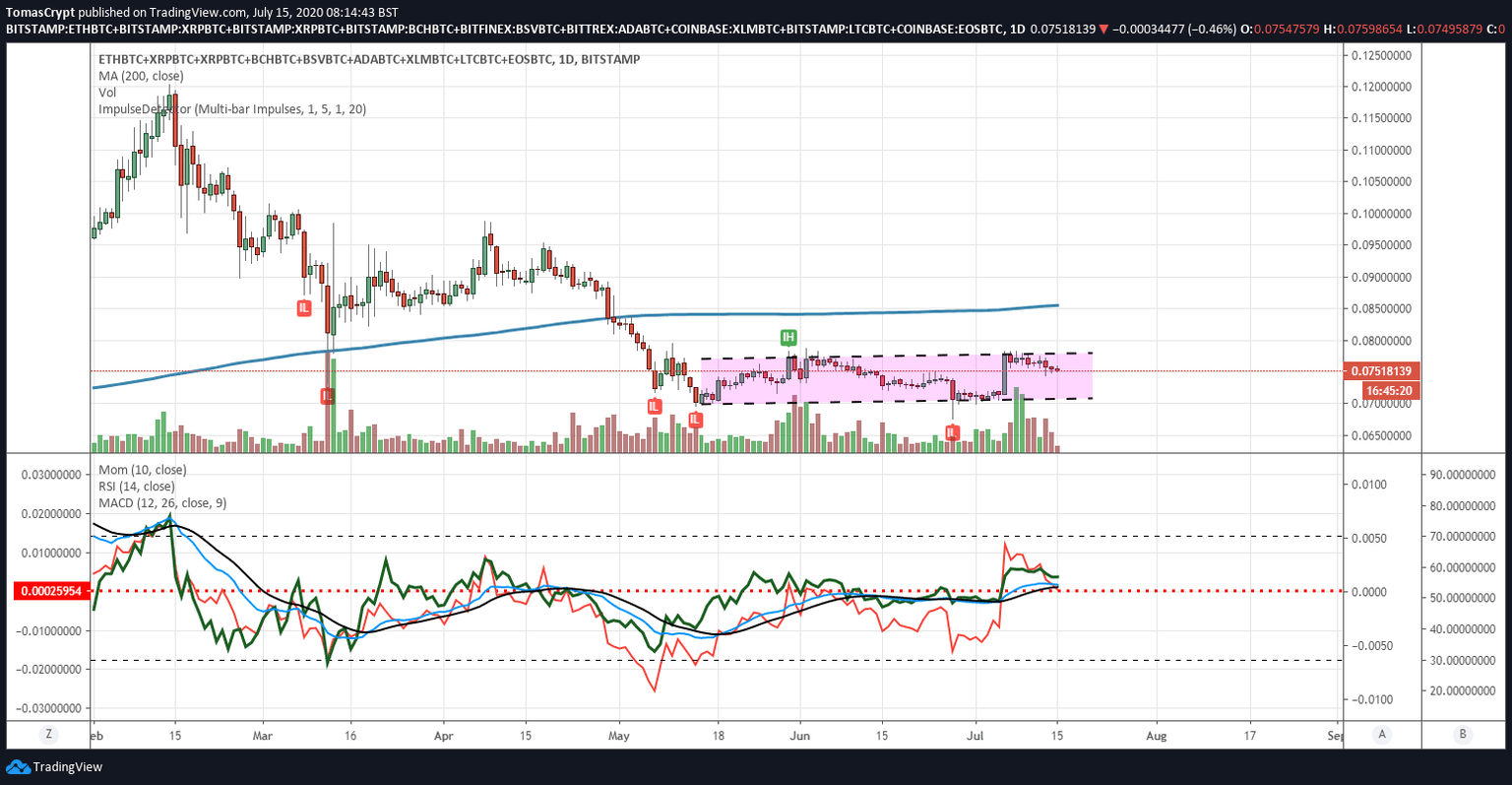Open the ImpulseDetector indicator legend
Screen dimensions: 1512x785
coord(231,109)
